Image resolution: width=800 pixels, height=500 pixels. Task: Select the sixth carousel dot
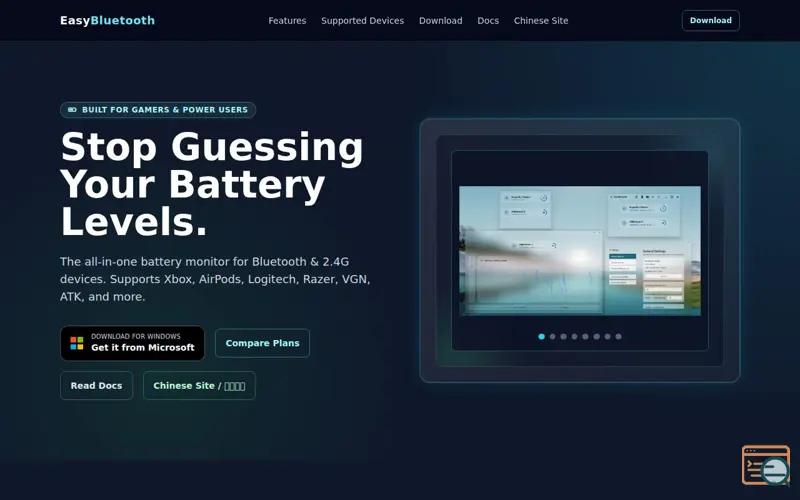click(596, 336)
